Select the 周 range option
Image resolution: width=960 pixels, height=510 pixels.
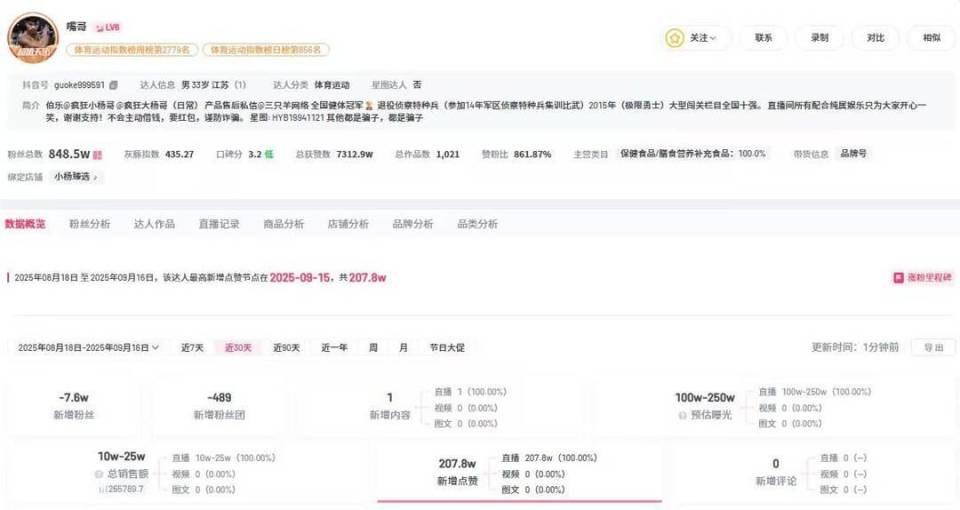pyautogui.click(x=373, y=348)
